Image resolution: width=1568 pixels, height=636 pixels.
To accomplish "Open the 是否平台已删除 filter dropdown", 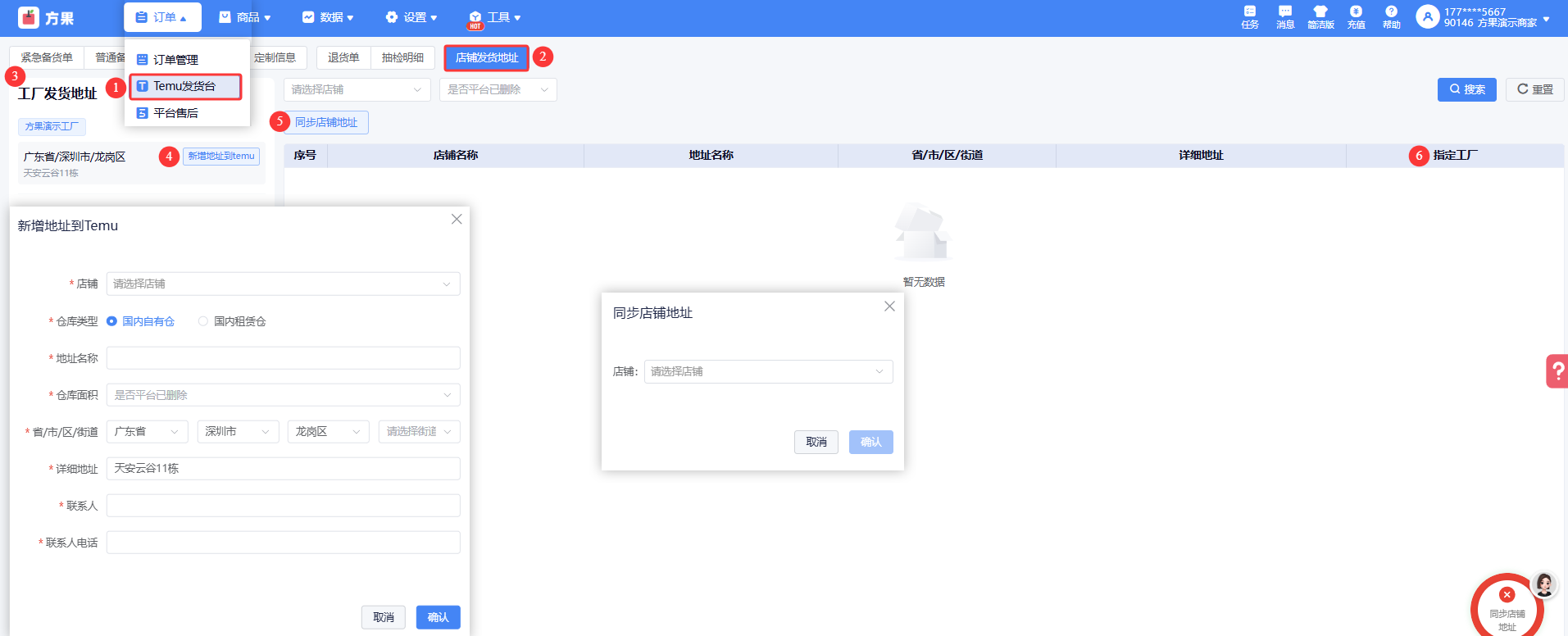I will coord(498,89).
